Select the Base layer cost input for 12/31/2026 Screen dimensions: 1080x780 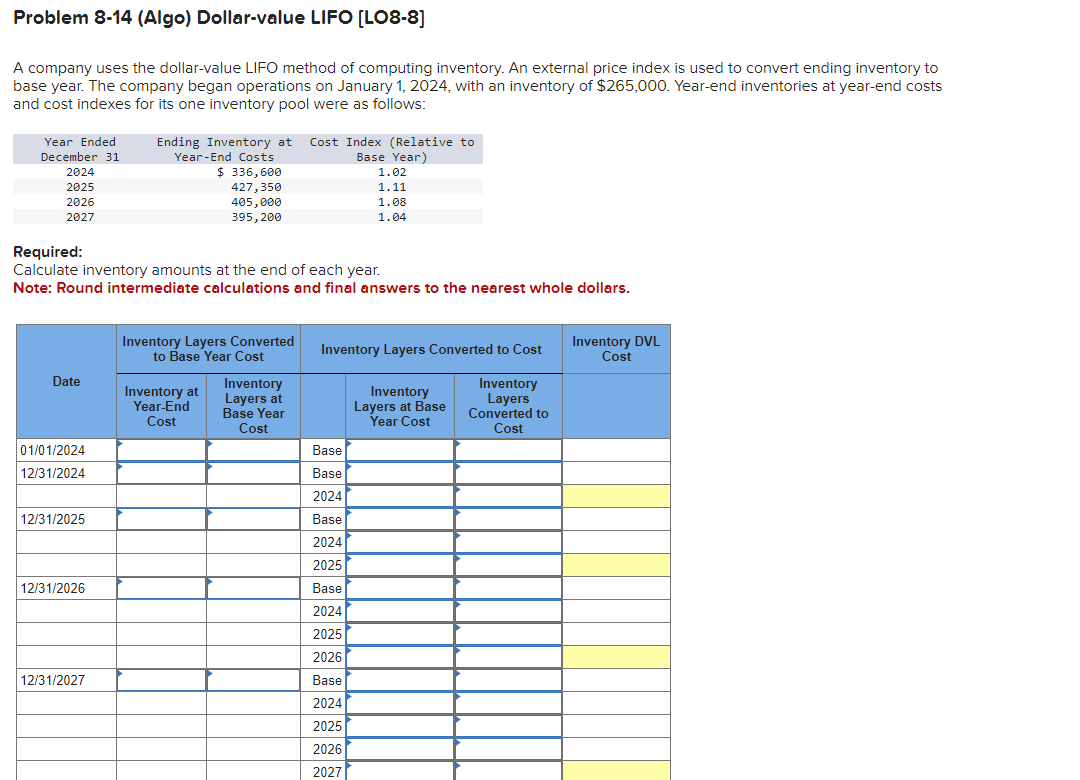[x=400, y=588]
